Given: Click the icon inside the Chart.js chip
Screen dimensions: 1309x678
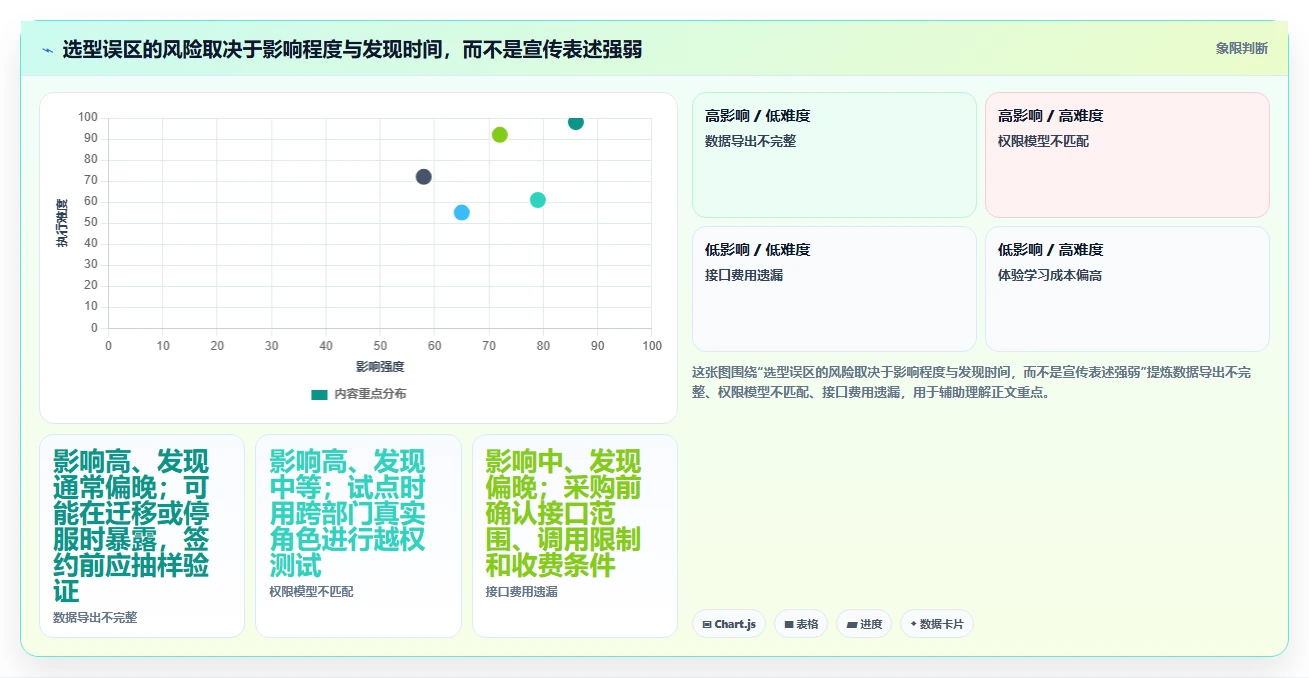Looking at the screenshot, I should pos(707,624).
